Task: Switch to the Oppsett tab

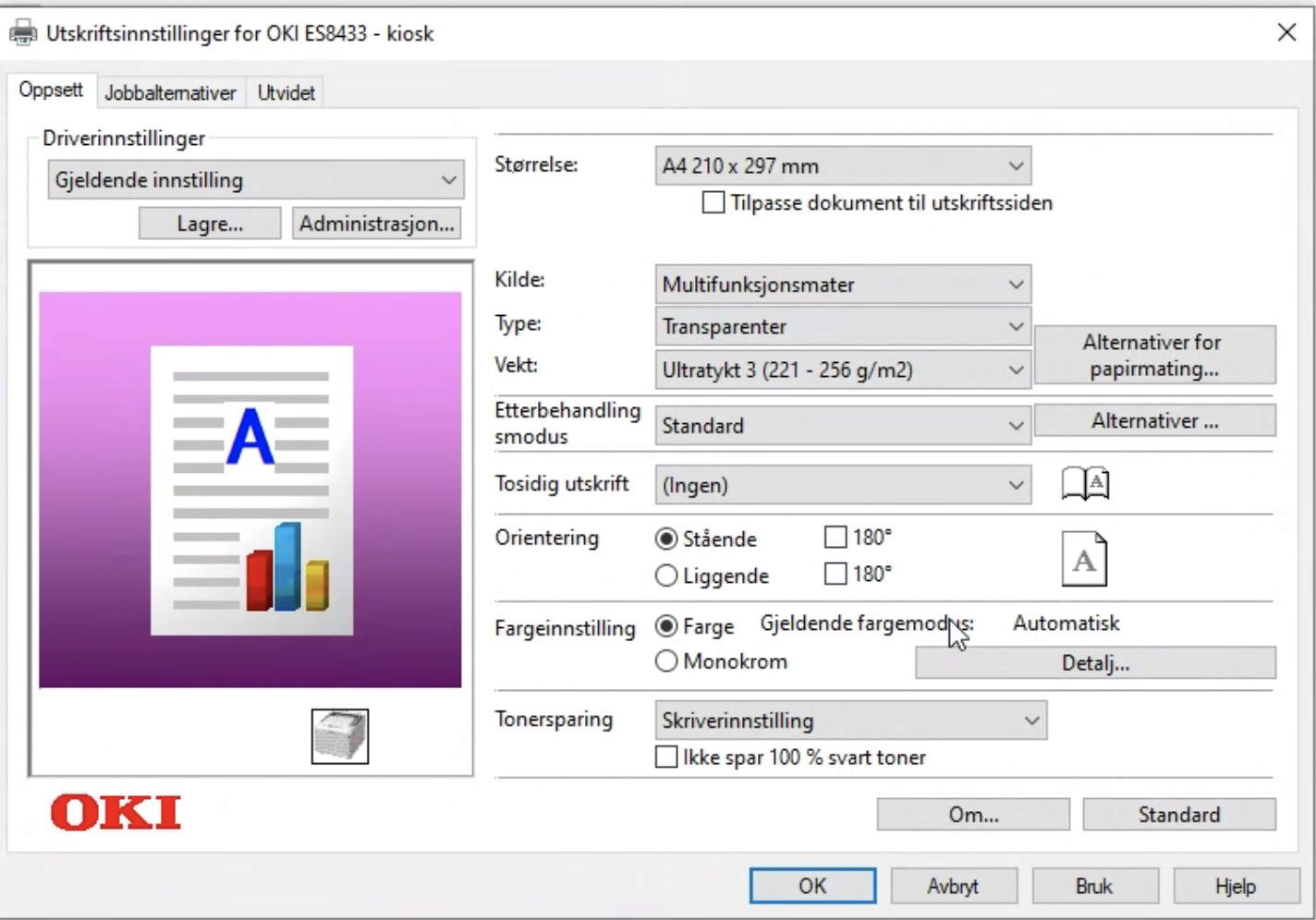Action: (51, 91)
